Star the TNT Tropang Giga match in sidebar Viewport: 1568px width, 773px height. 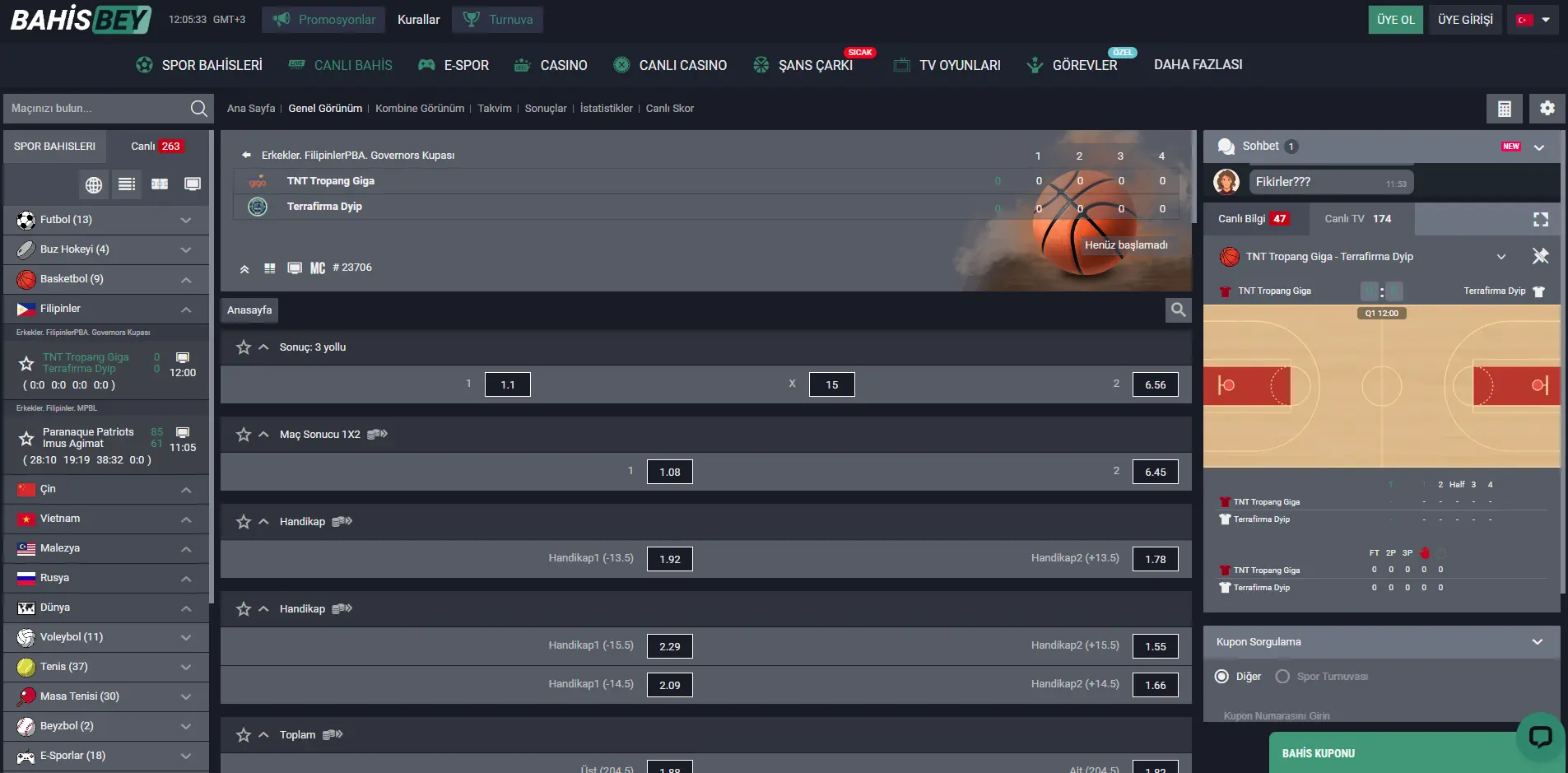pyautogui.click(x=26, y=363)
